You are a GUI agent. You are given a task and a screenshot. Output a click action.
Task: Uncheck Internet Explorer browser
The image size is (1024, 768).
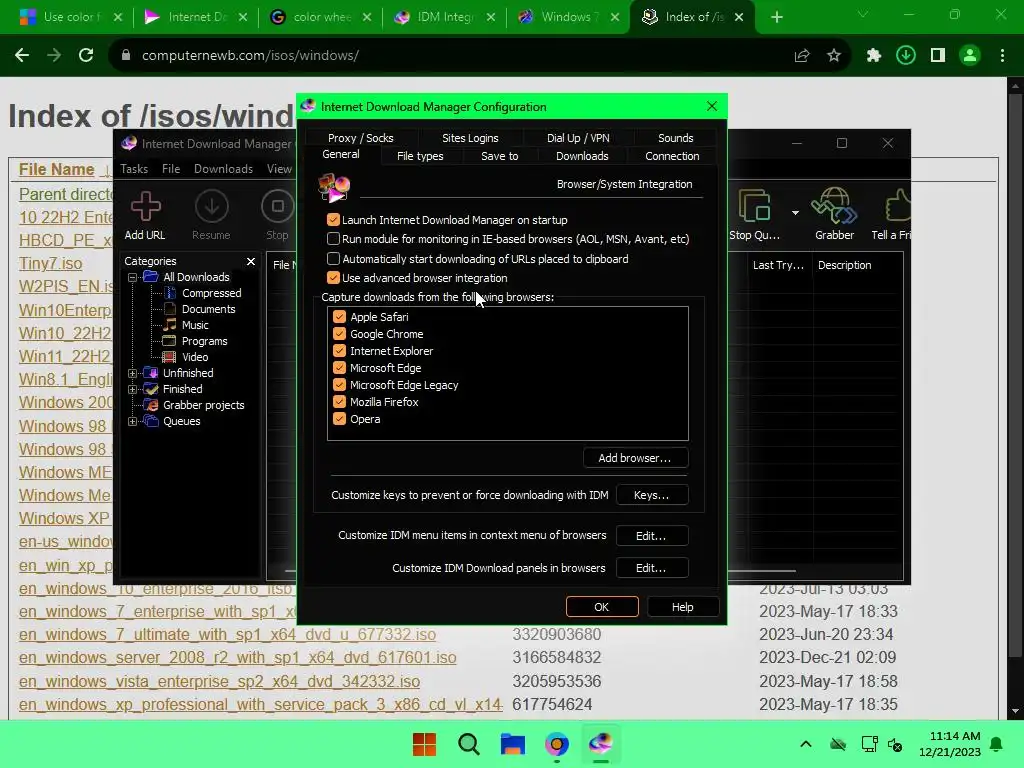[339, 351]
